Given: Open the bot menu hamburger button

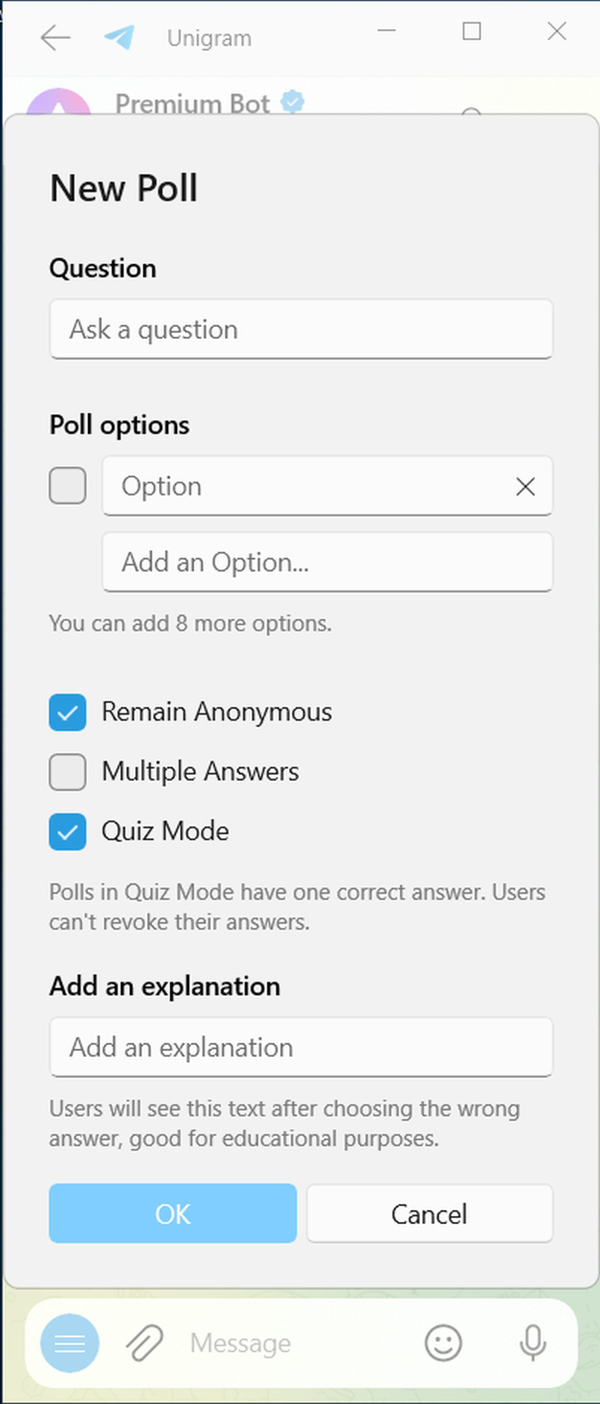Looking at the screenshot, I should tap(70, 1343).
